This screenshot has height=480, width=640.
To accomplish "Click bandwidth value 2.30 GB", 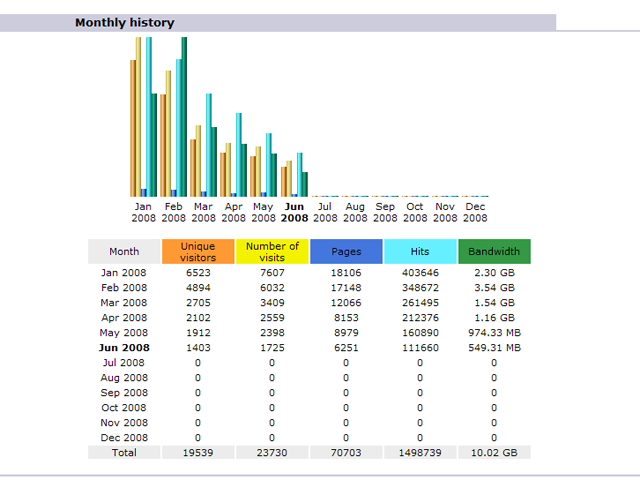I will click(x=494, y=273).
